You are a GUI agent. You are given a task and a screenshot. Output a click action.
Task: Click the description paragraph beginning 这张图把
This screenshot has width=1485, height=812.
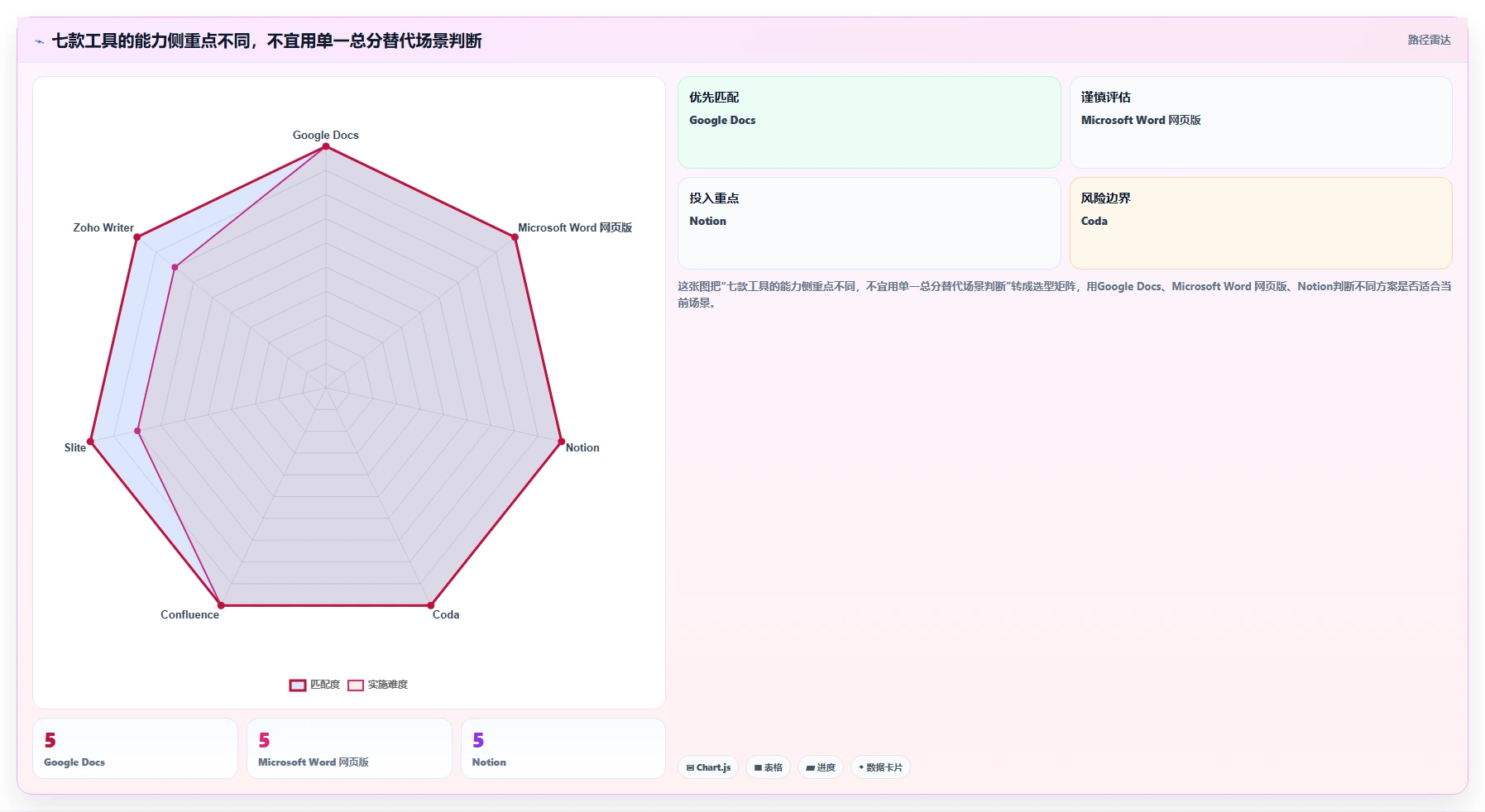point(1065,294)
